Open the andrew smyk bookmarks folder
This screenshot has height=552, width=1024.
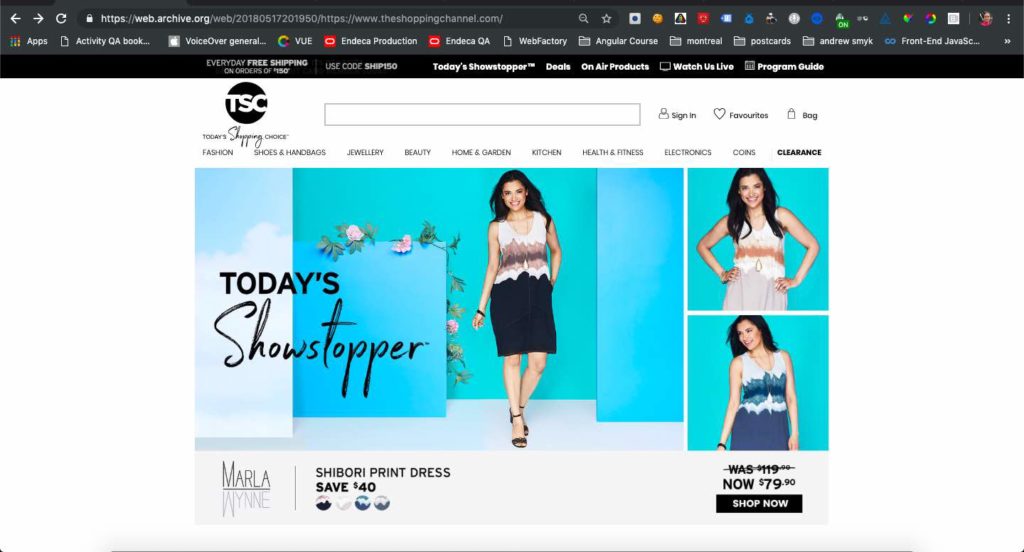tap(838, 41)
